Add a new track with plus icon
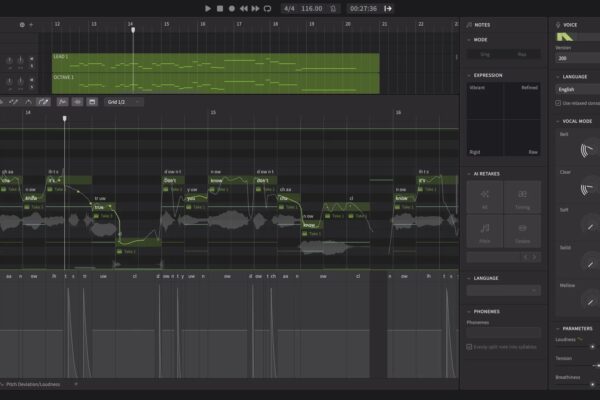The width and height of the screenshot is (600, 400). 31,25
